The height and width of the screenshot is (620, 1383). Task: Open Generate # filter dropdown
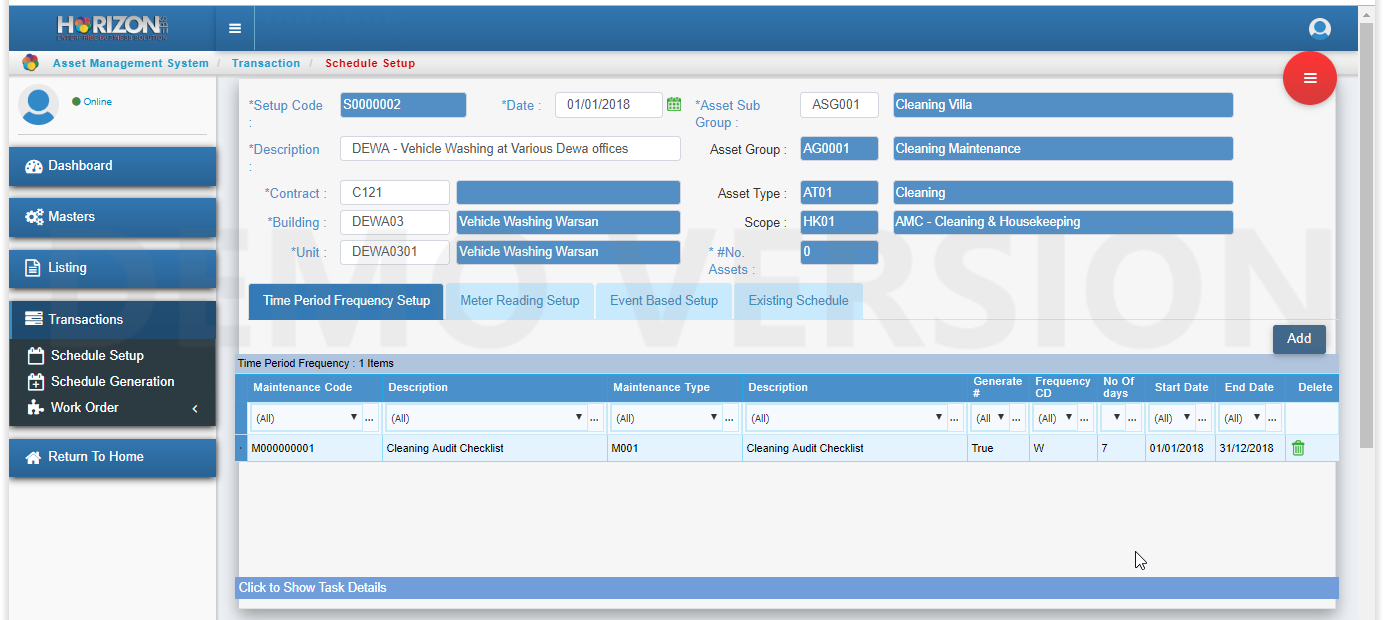coord(1001,418)
